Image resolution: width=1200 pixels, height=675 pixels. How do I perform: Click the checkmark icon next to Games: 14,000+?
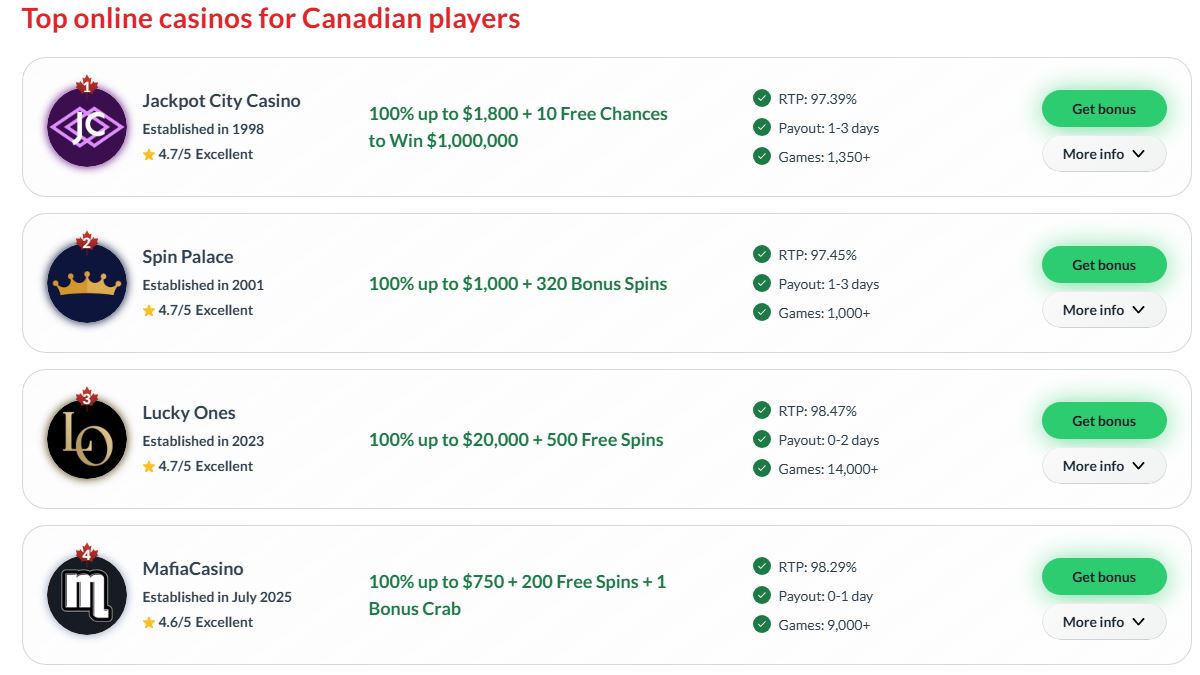[762, 468]
